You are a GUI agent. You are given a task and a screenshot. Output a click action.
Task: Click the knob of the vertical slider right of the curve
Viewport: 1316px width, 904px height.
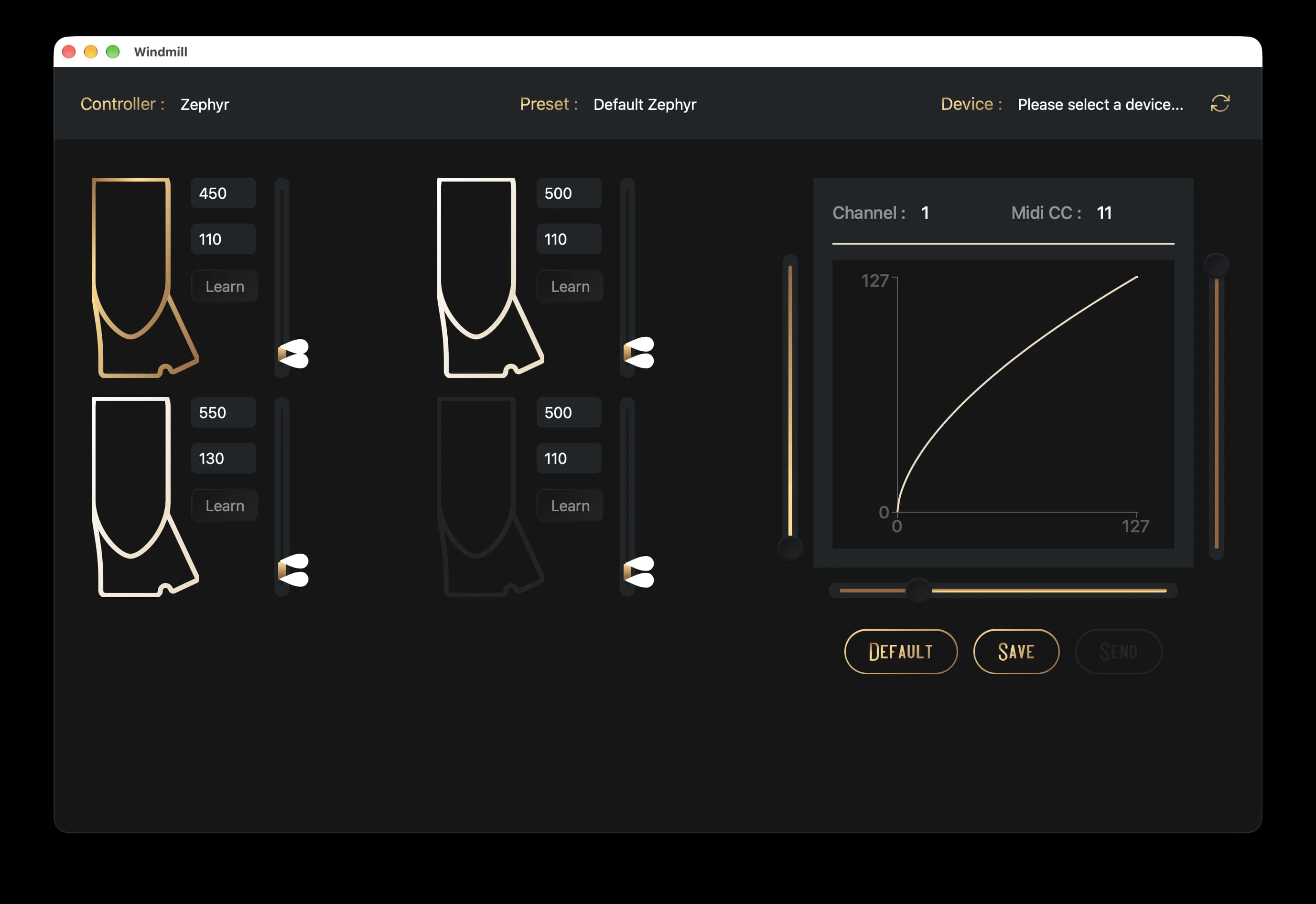(x=1216, y=265)
